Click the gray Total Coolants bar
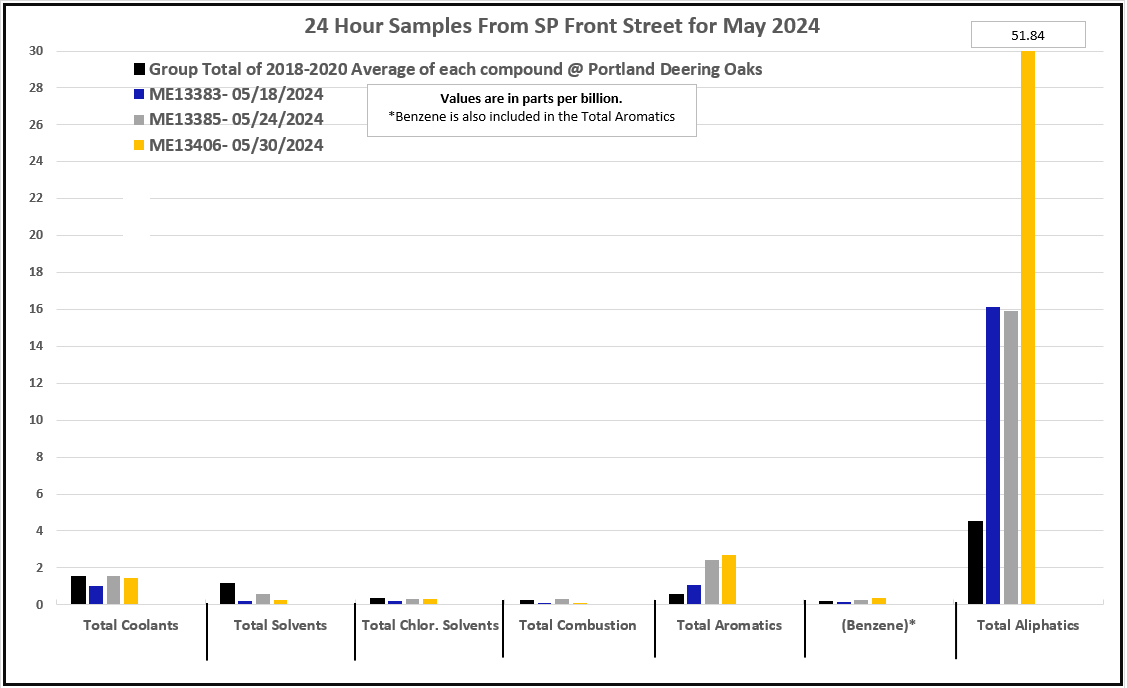 click(113, 590)
